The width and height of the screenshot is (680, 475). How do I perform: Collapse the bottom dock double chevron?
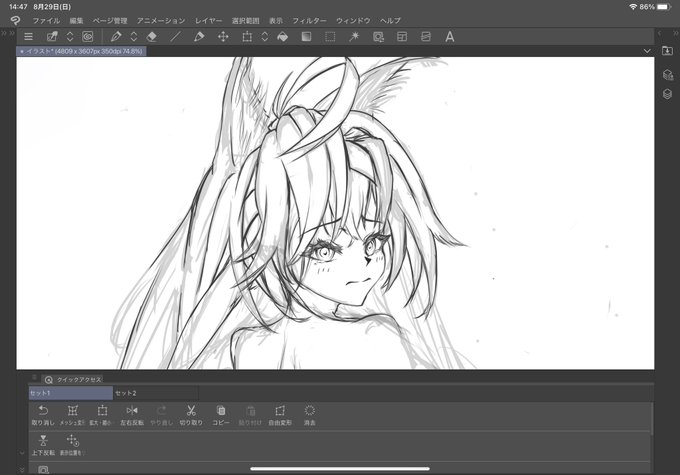coord(22,469)
